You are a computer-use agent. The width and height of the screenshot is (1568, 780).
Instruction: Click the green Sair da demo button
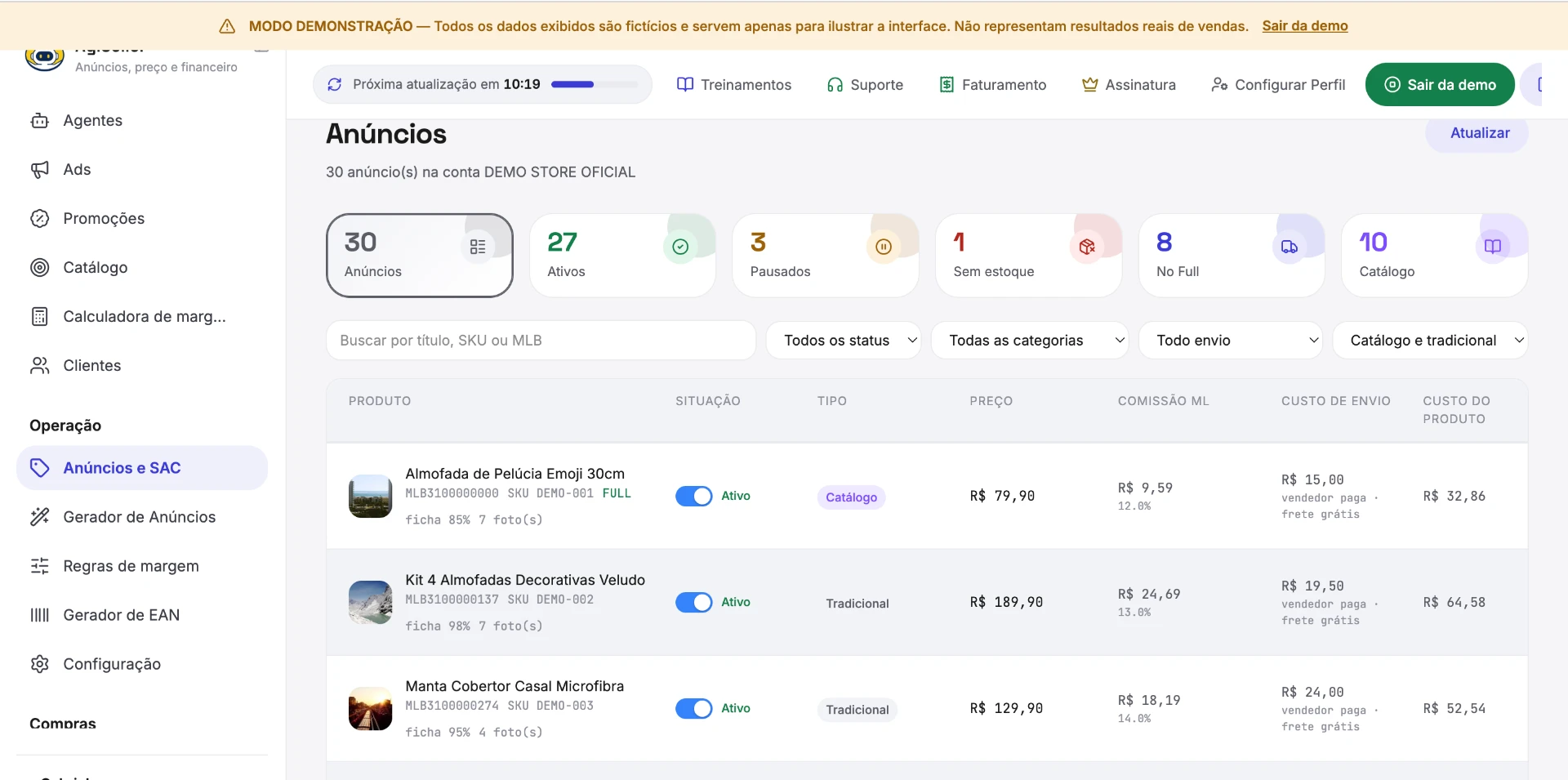click(1440, 85)
